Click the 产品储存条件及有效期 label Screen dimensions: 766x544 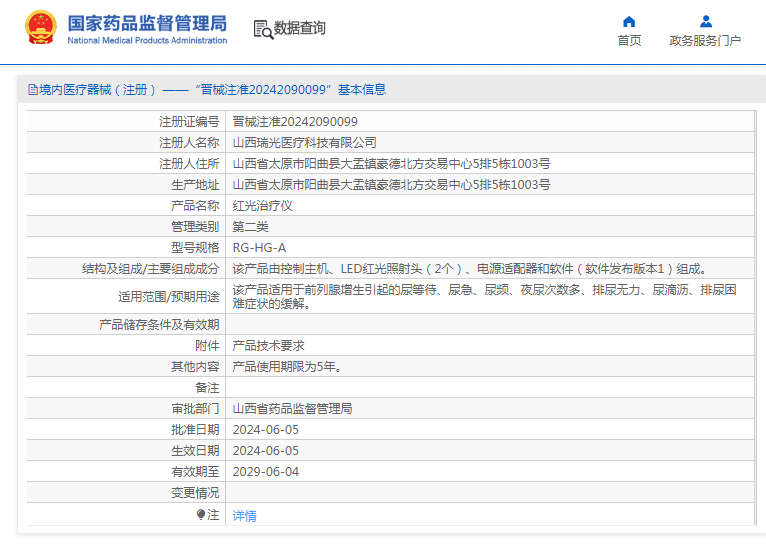click(x=159, y=325)
